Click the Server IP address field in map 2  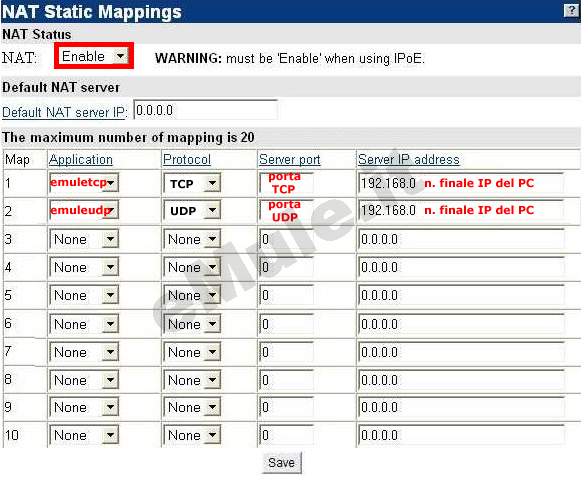coord(461,210)
